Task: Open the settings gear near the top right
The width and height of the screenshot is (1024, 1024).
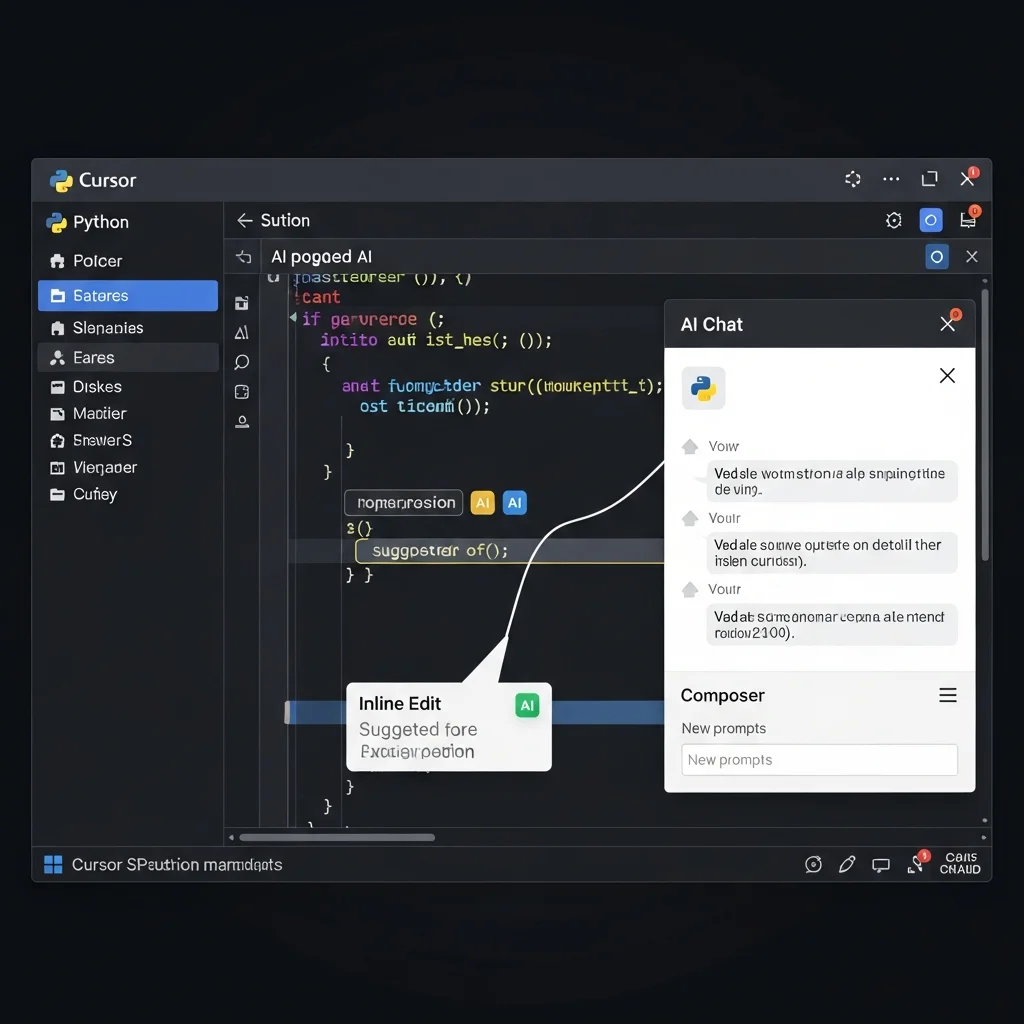Action: [893, 220]
